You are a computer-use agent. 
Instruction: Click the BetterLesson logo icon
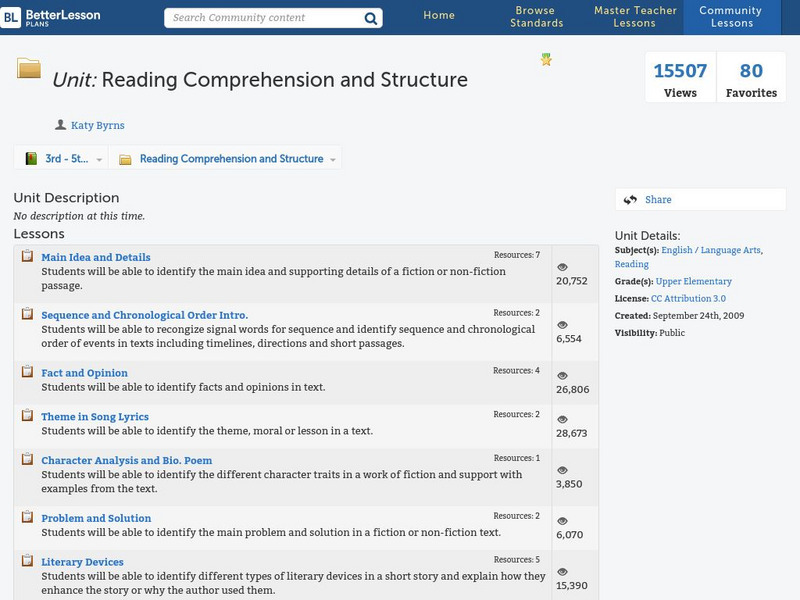(11, 17)
